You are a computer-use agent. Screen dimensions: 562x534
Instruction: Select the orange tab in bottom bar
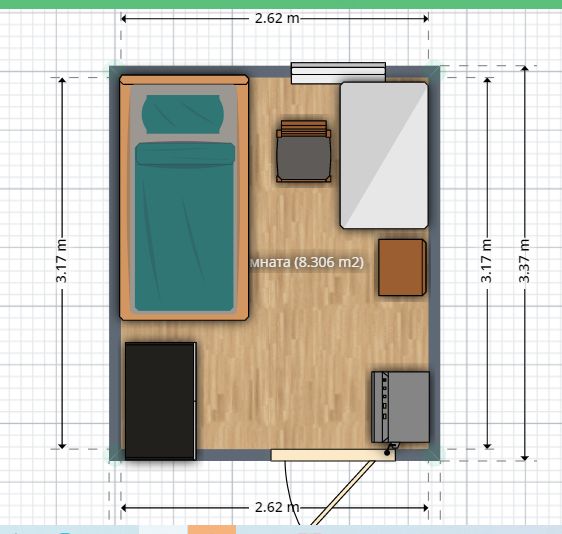pyautogui.click(x=212, y=530)
